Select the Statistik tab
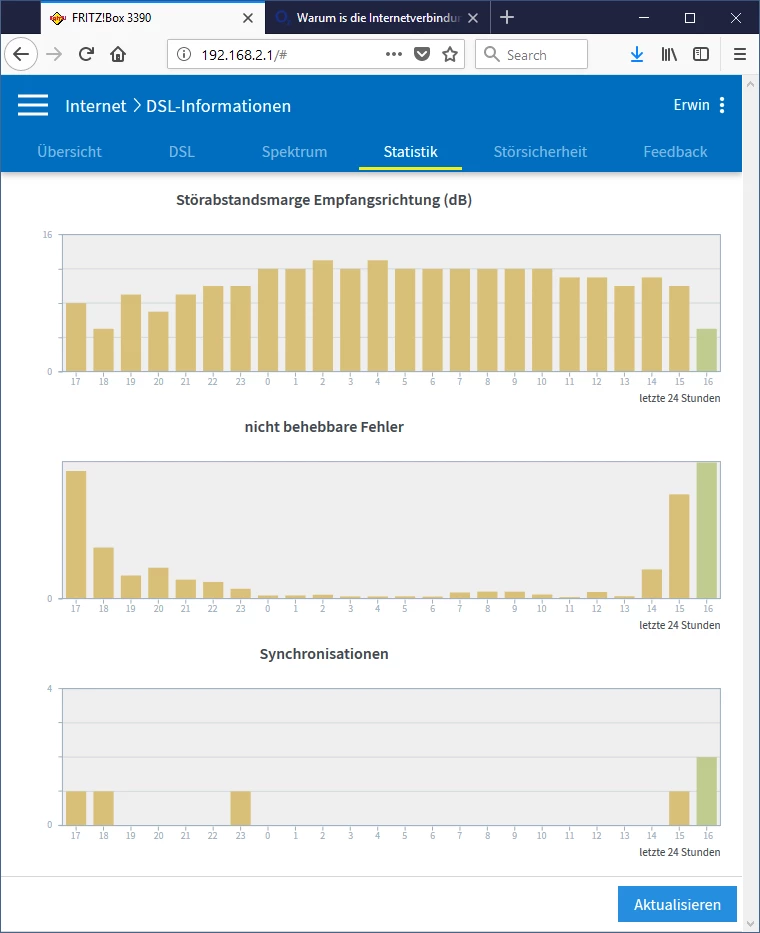The height and width of the screenshot is (933, 760). click(x=411, y=152)
